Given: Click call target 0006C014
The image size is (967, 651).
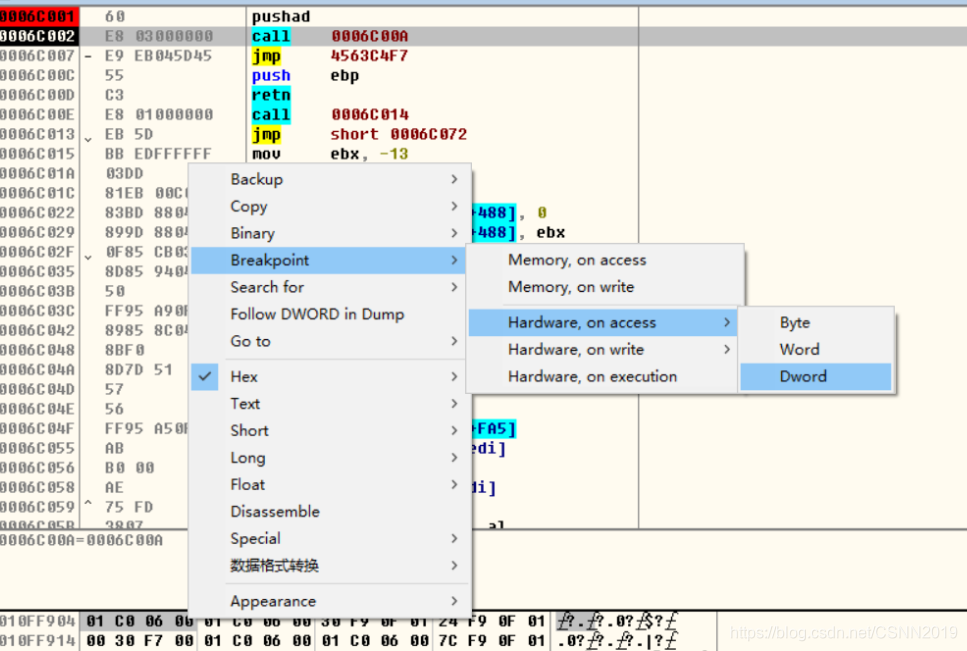Looking at the screenshot, I should (x=369, y=115).
